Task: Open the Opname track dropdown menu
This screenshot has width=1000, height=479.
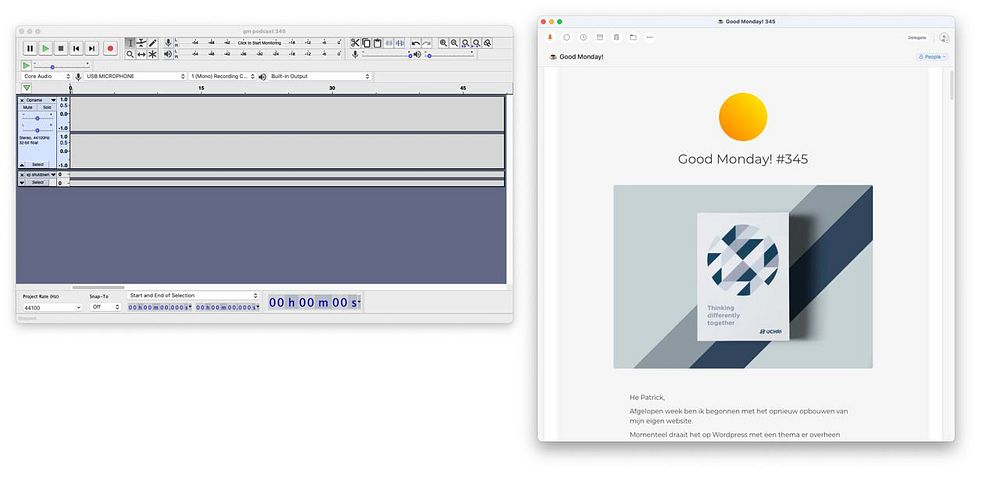Action: click(41, 100)
